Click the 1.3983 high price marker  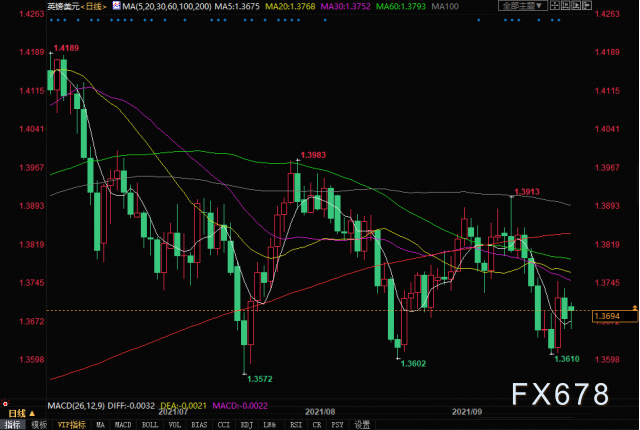point(313,155)
